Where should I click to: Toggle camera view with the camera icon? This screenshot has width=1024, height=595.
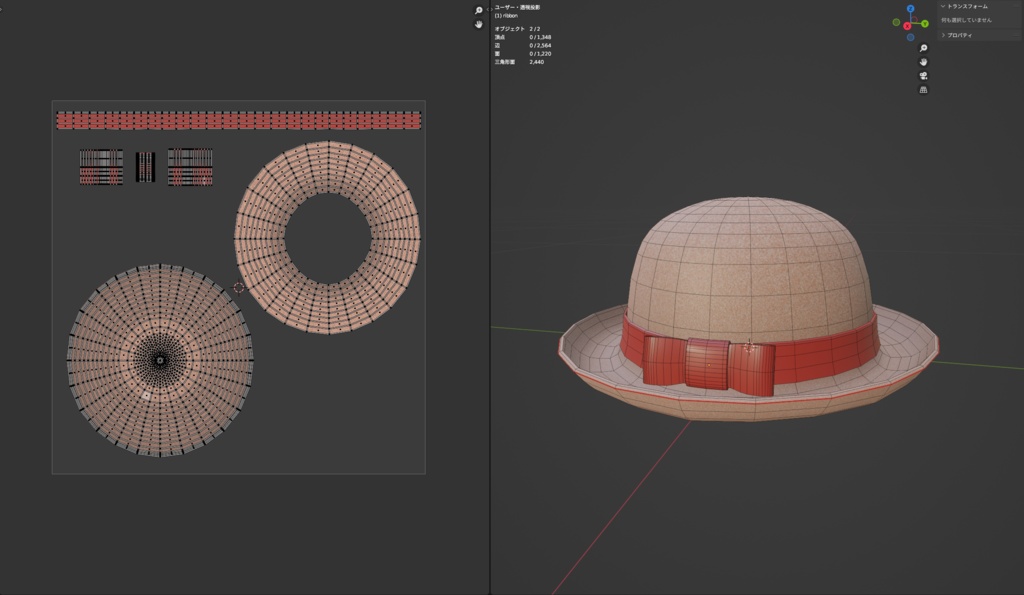click(923, 75)
